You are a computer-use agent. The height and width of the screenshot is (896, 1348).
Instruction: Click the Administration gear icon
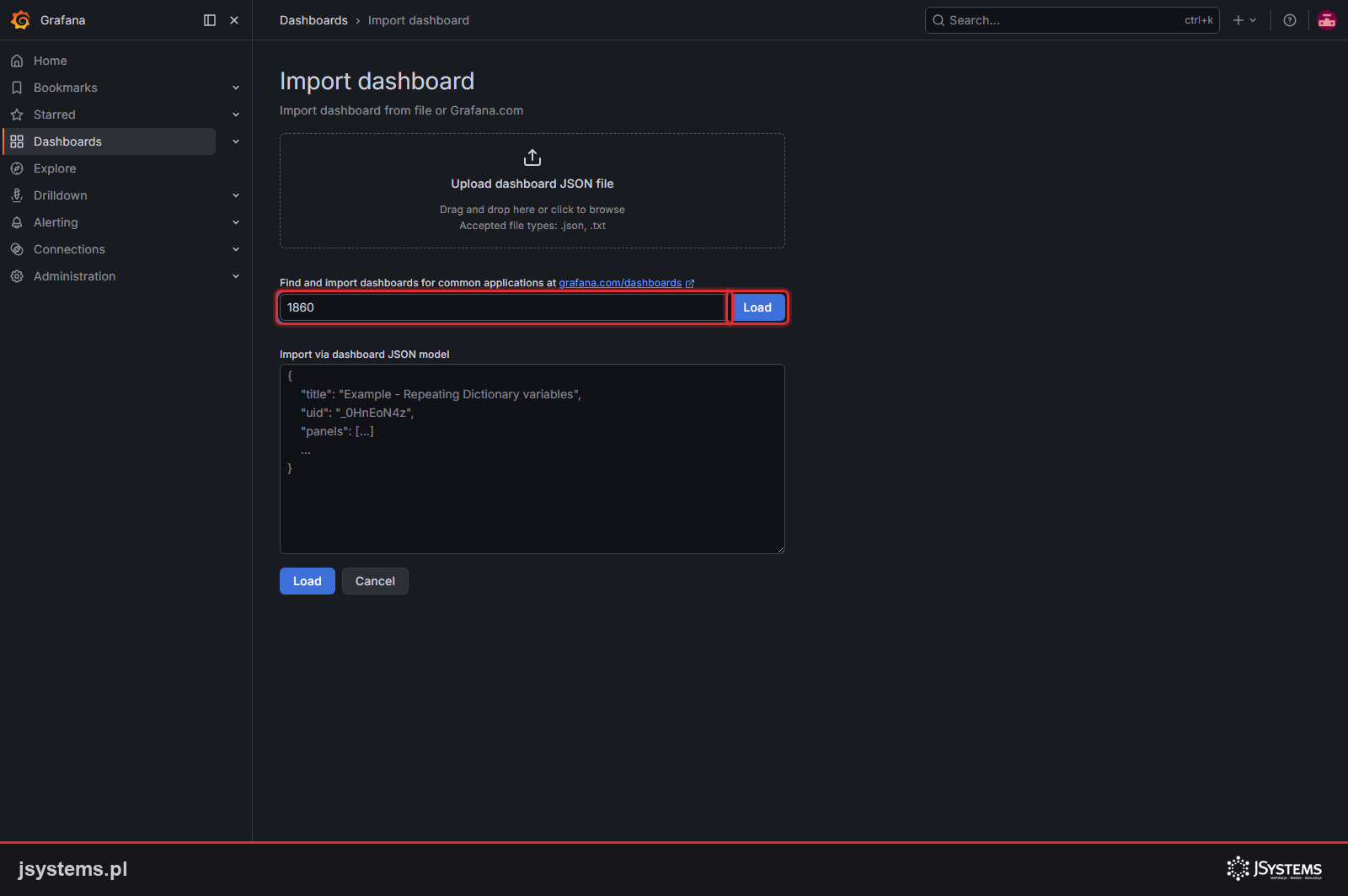[x=17, y=276]
